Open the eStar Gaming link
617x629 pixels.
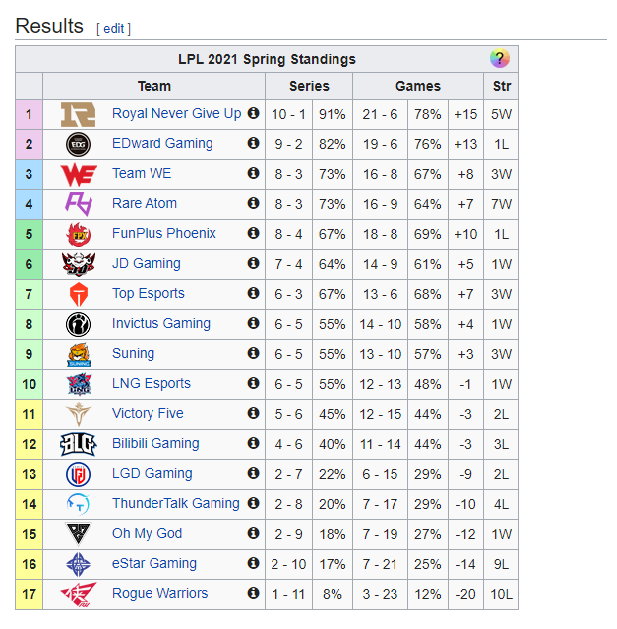[154, 564]
